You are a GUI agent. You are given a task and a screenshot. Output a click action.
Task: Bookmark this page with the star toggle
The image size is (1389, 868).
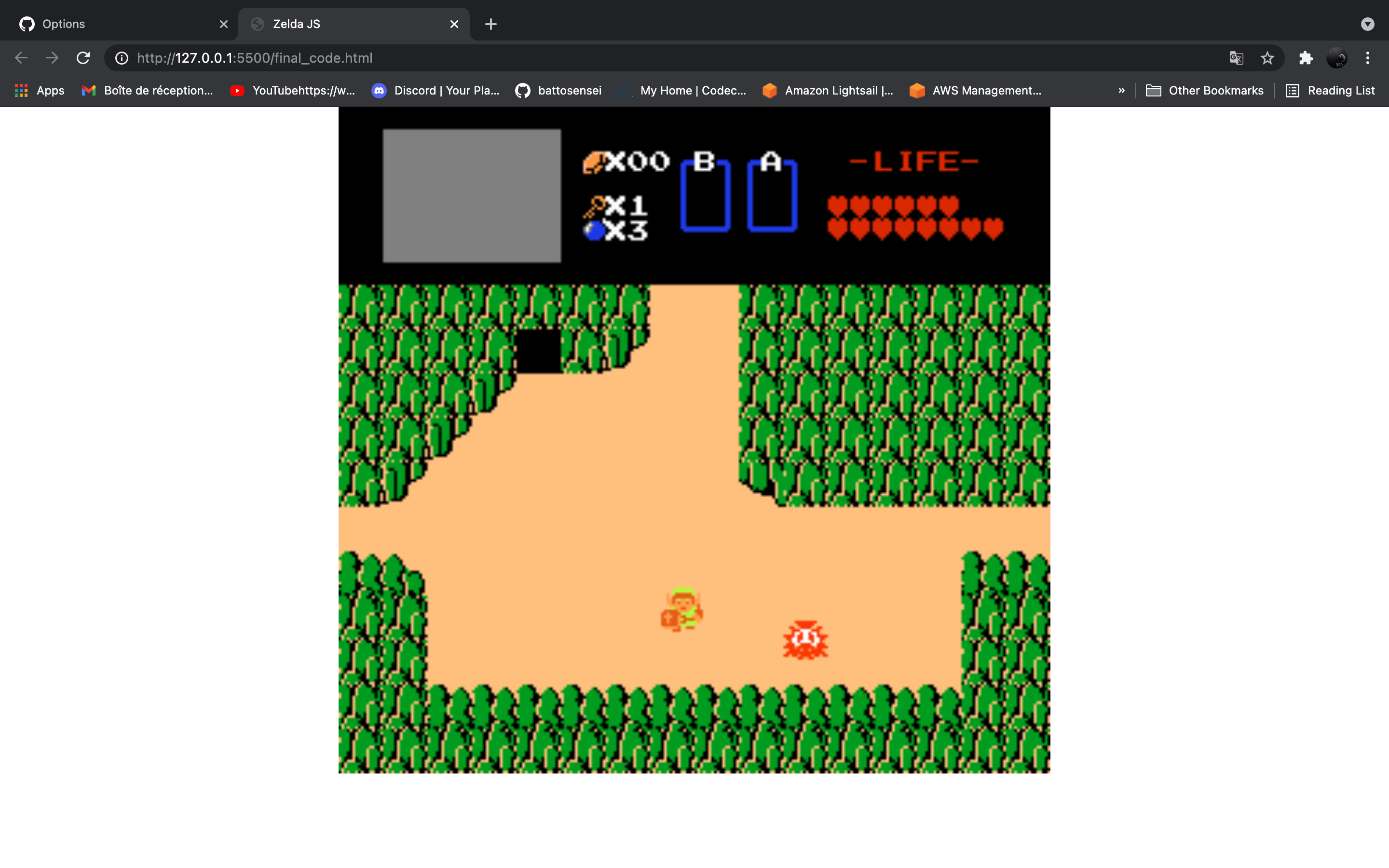point(1267,57)
